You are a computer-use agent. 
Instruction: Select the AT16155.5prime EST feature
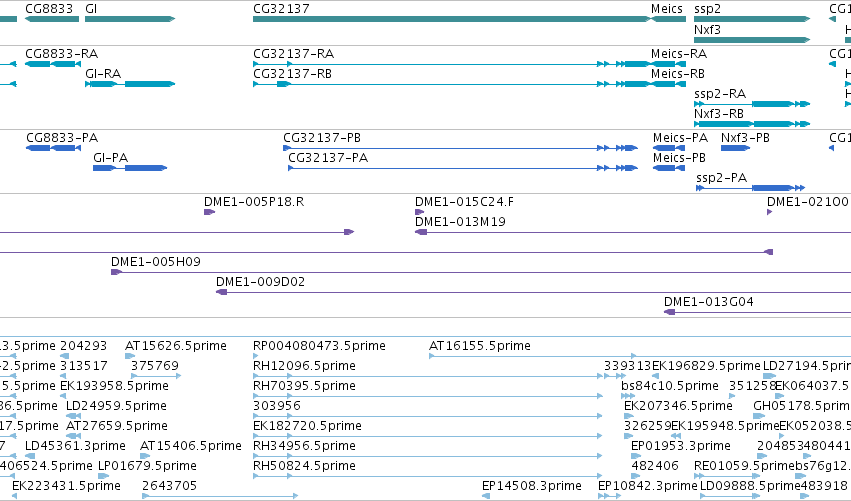[x=533, y=356]
